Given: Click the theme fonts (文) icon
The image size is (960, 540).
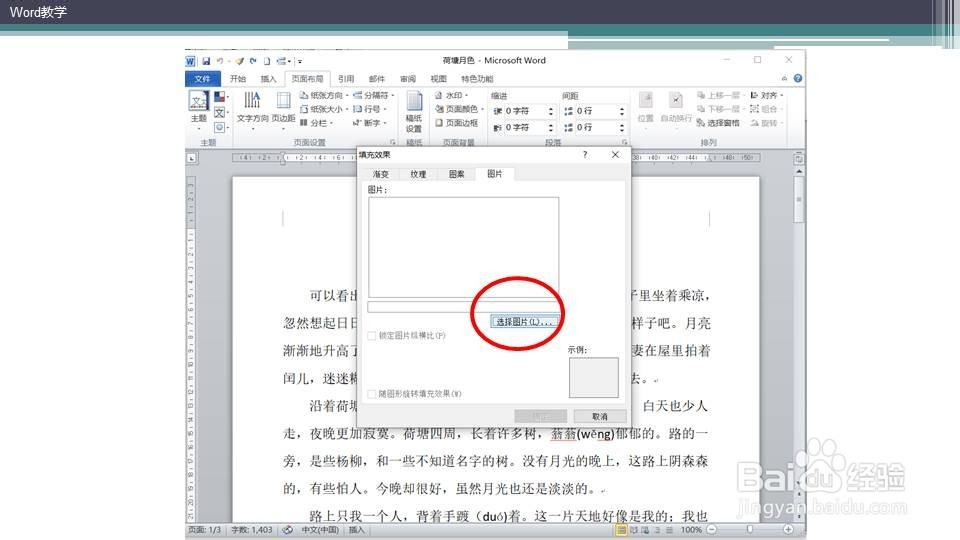Looking at the screenshot, I should pyautogui.click(x=219, y=113).
